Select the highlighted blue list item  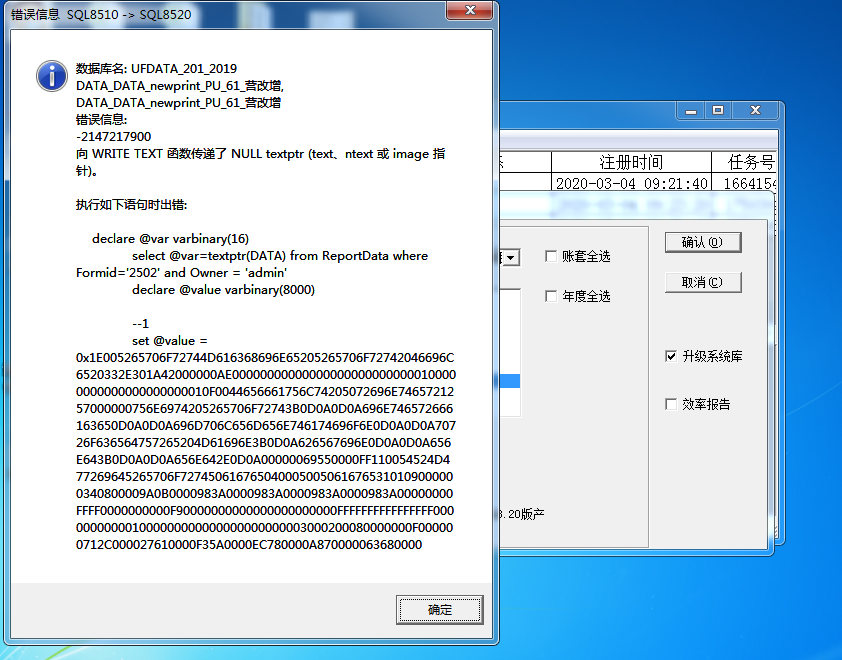(510, 381)
